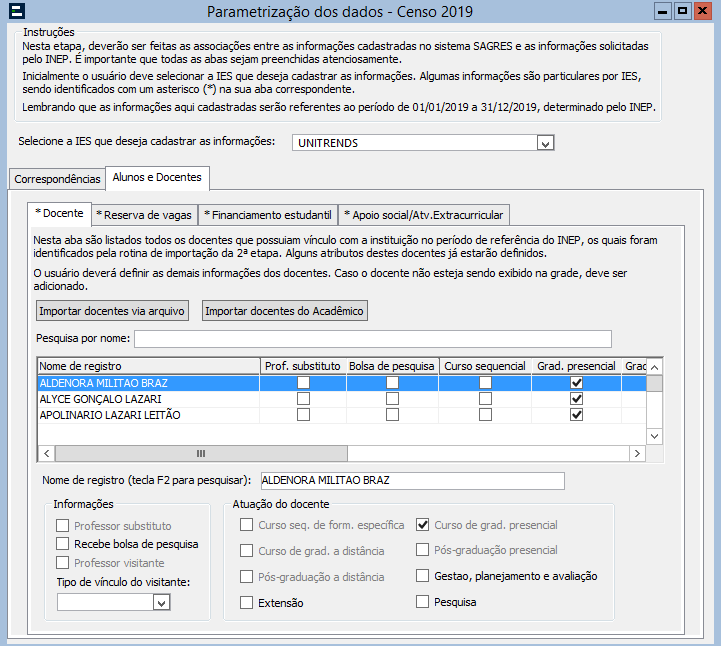
Task: Toggle Gestao, planejamento e avaliação checkbox
Action: pyautogui.click(x=423, y=576)
